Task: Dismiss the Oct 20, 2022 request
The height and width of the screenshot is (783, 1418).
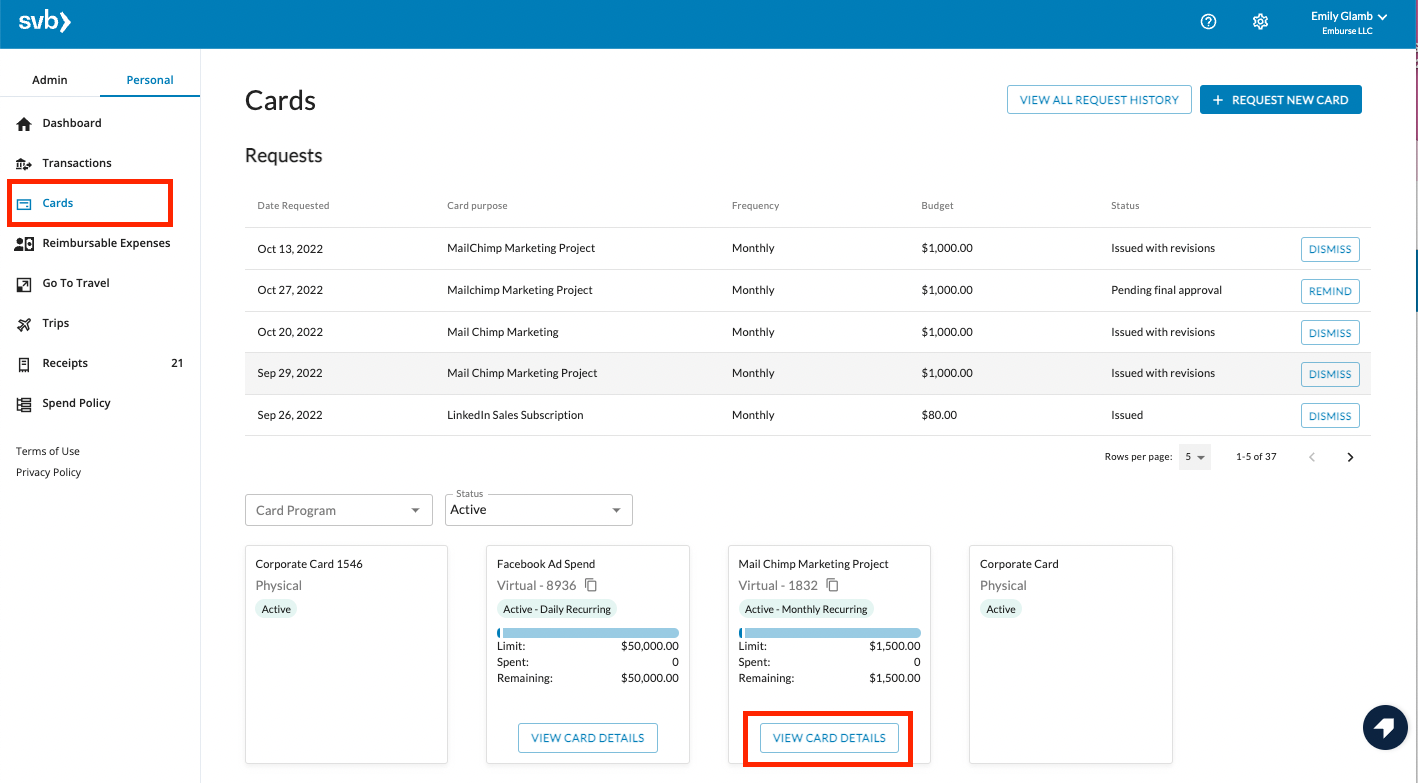Action: point(1330,333)
